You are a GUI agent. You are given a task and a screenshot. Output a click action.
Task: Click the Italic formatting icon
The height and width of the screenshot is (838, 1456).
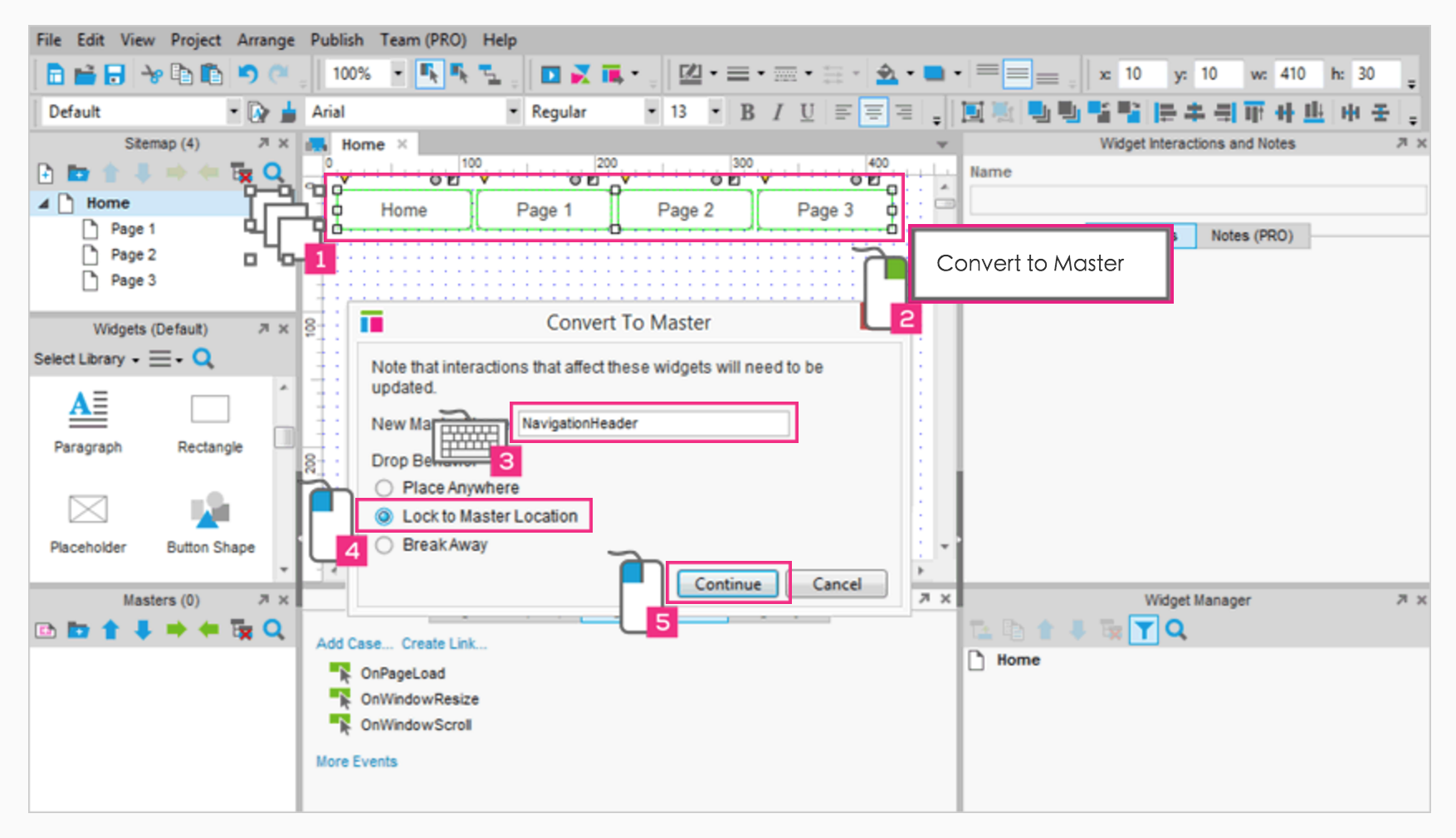point(777,112)
